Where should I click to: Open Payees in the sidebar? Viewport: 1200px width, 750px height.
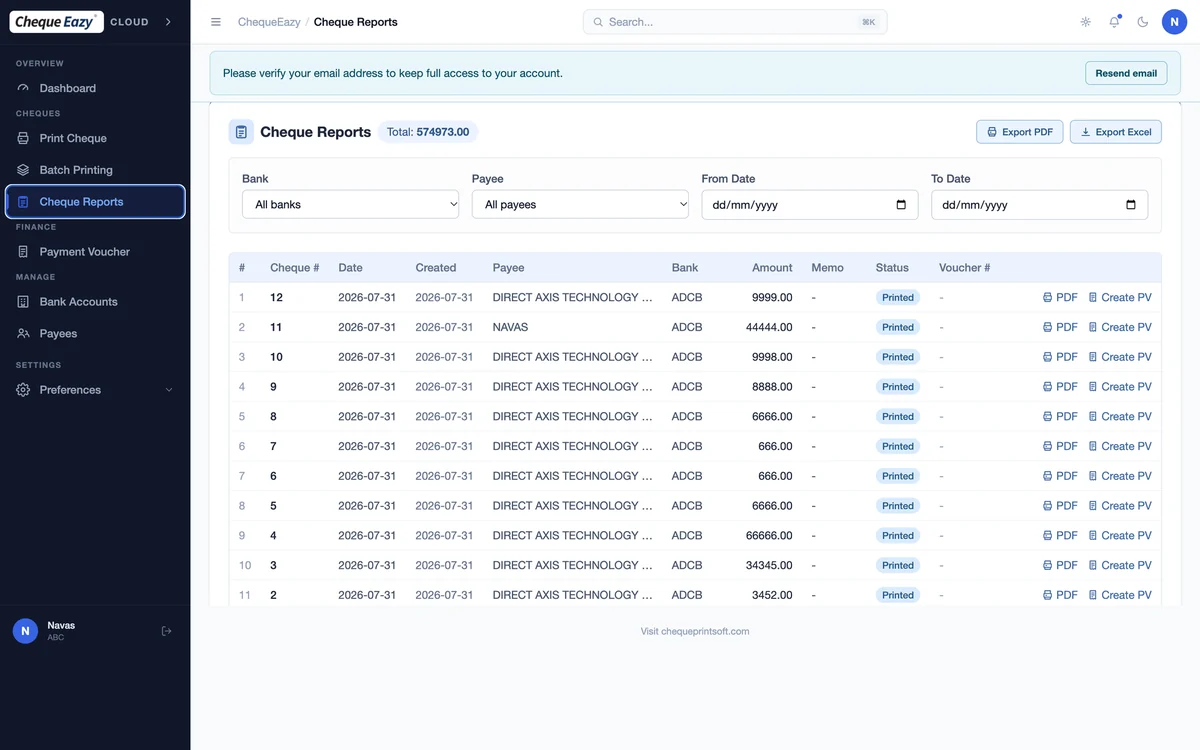pyautogui.click(x=95, y=334)
